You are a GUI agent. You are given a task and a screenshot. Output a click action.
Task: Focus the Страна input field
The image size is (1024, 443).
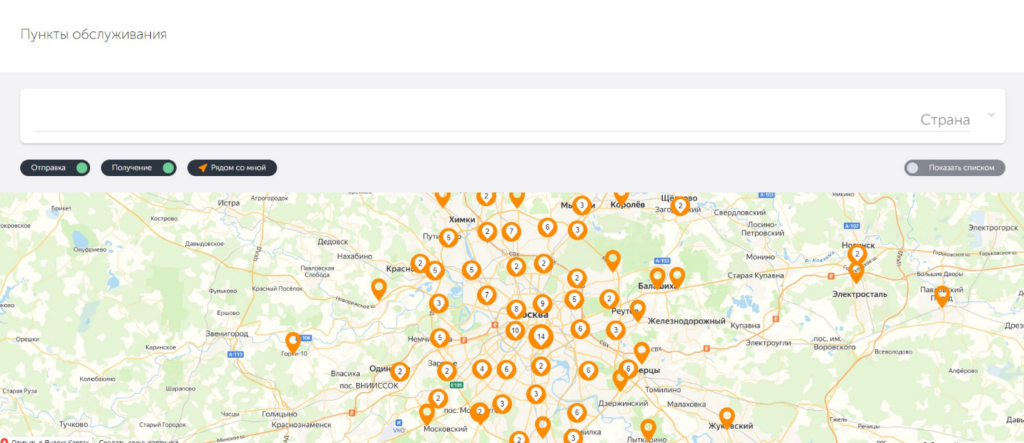[502, 120]
